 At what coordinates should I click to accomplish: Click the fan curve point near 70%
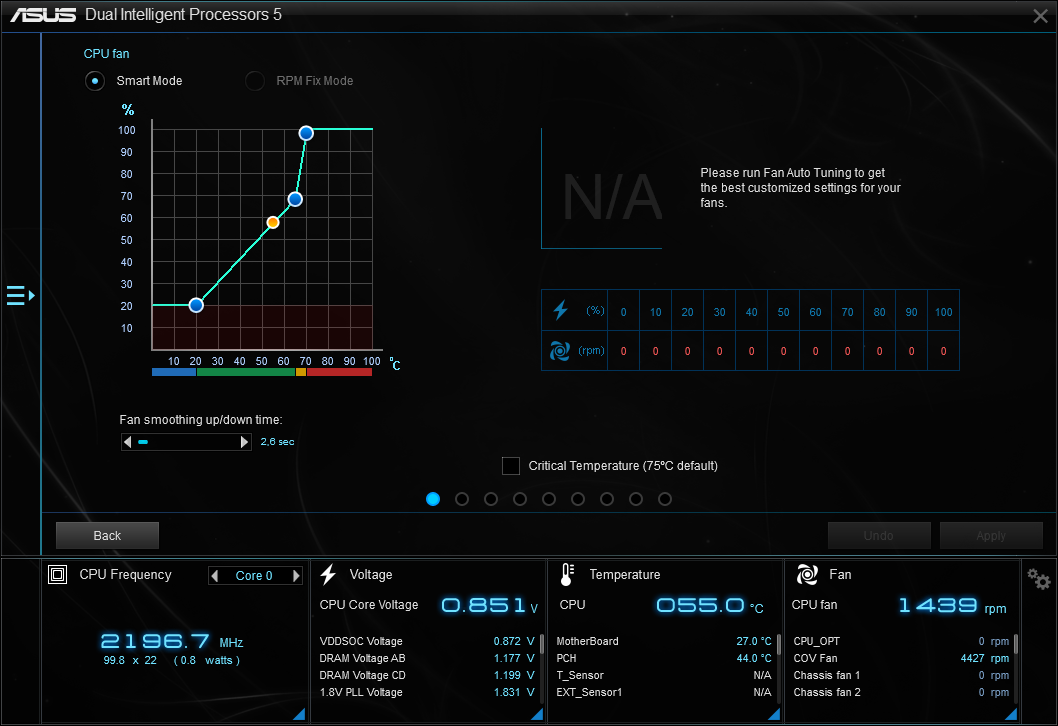(x=295, y=199)
